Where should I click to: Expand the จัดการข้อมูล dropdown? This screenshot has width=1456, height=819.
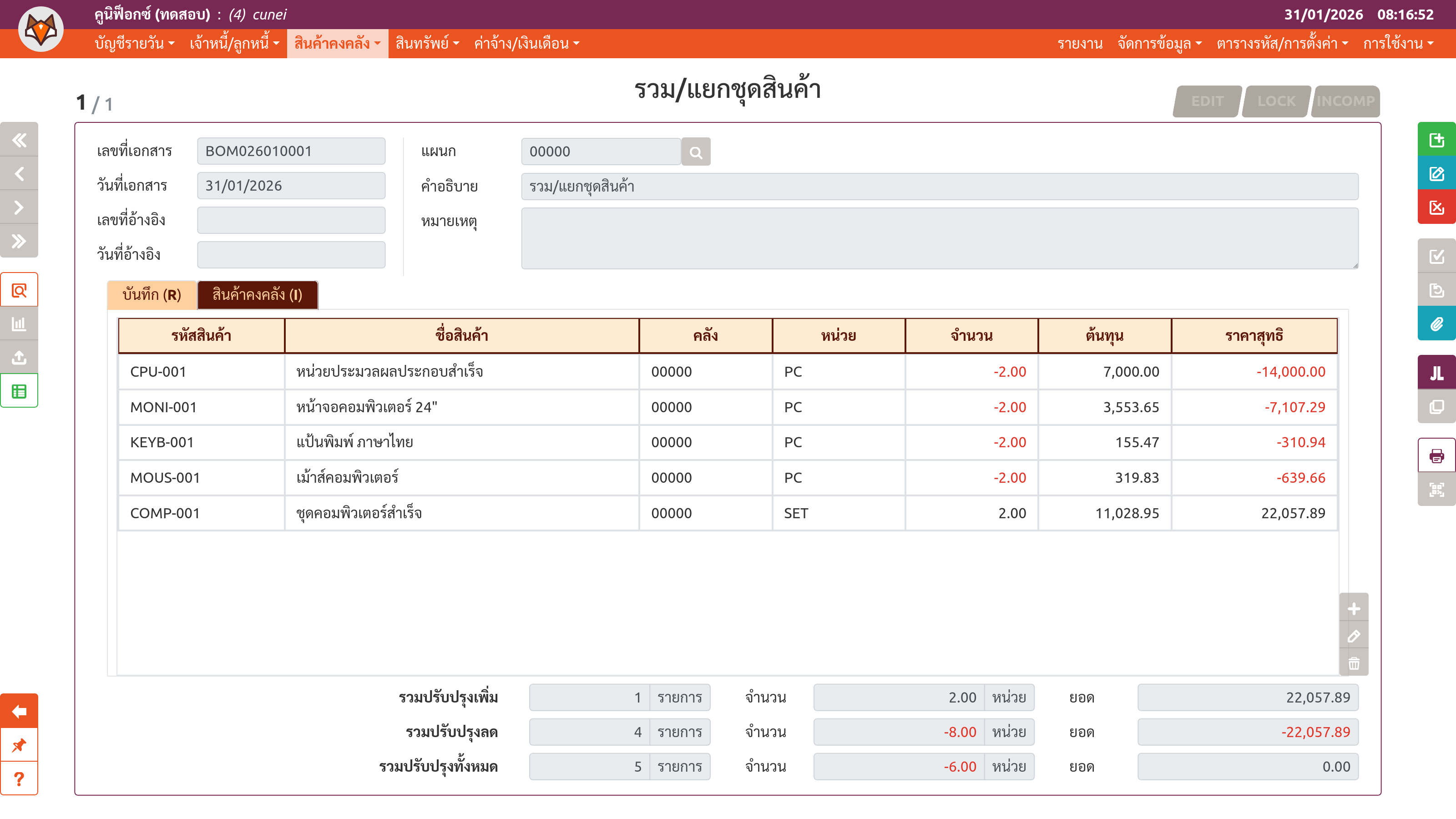coord(1159,44)
